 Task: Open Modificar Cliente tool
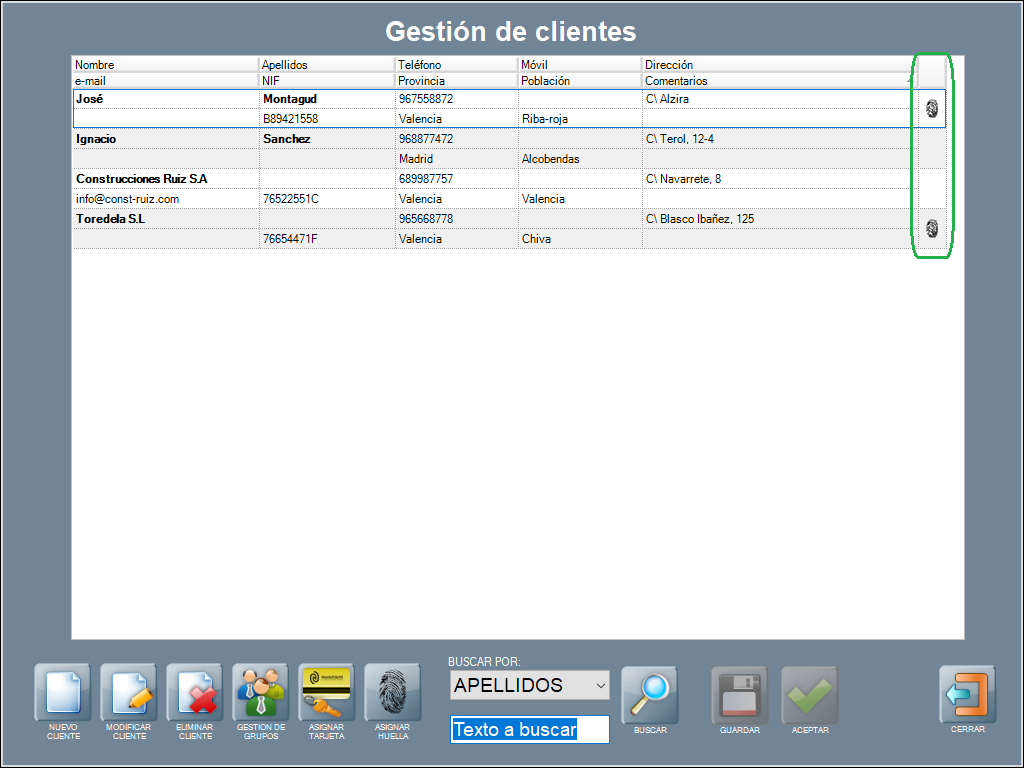pos(129,693)
